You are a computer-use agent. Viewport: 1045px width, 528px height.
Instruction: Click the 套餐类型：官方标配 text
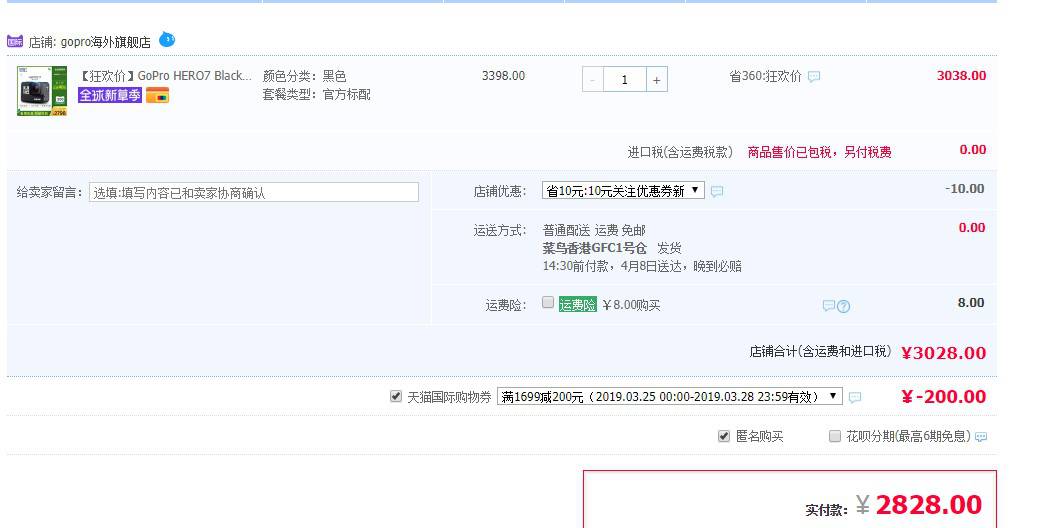click(317, 95)
